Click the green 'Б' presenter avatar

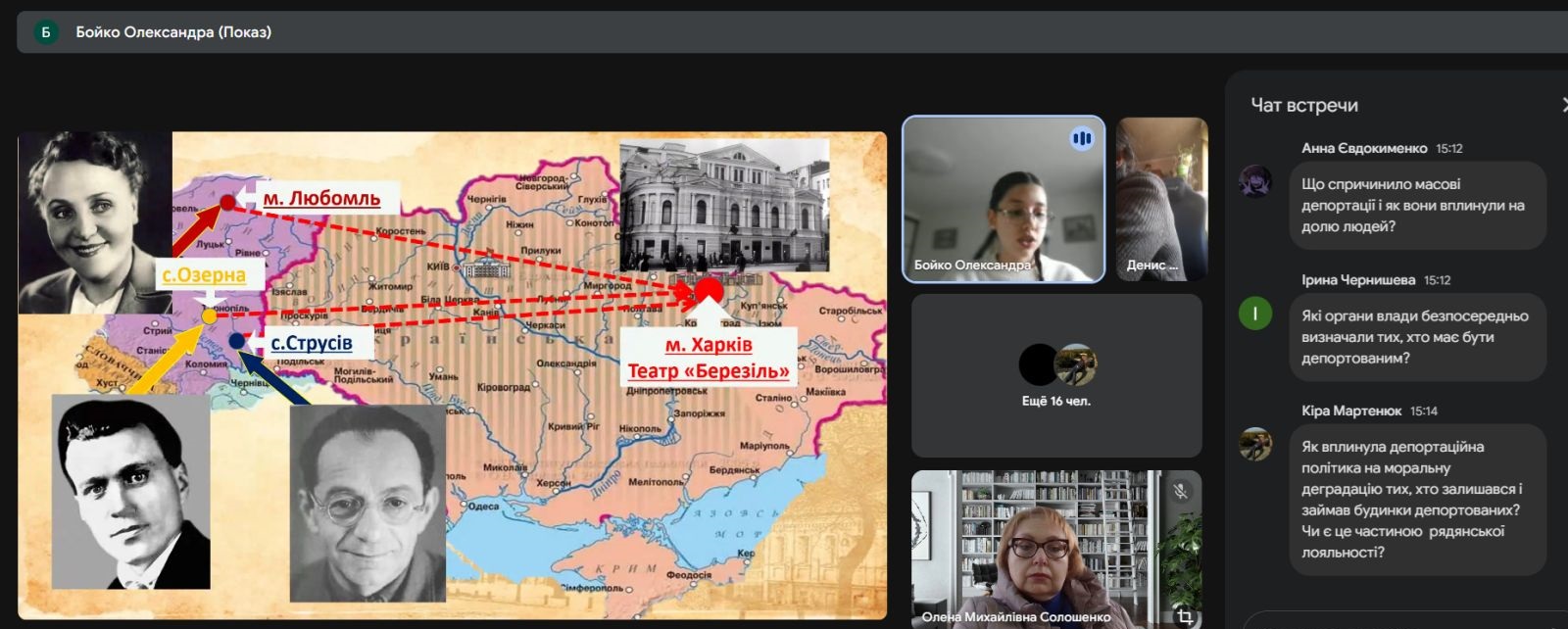(x=45, y=32)
